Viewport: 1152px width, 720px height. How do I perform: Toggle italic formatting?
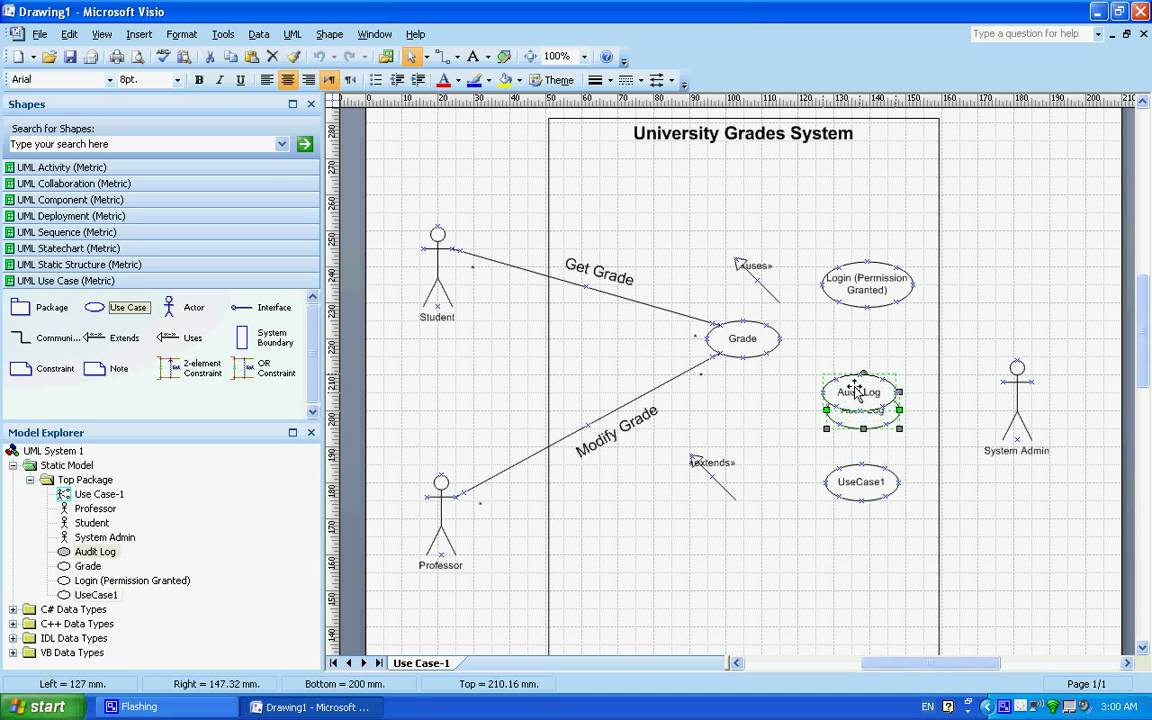click(219, 80)
